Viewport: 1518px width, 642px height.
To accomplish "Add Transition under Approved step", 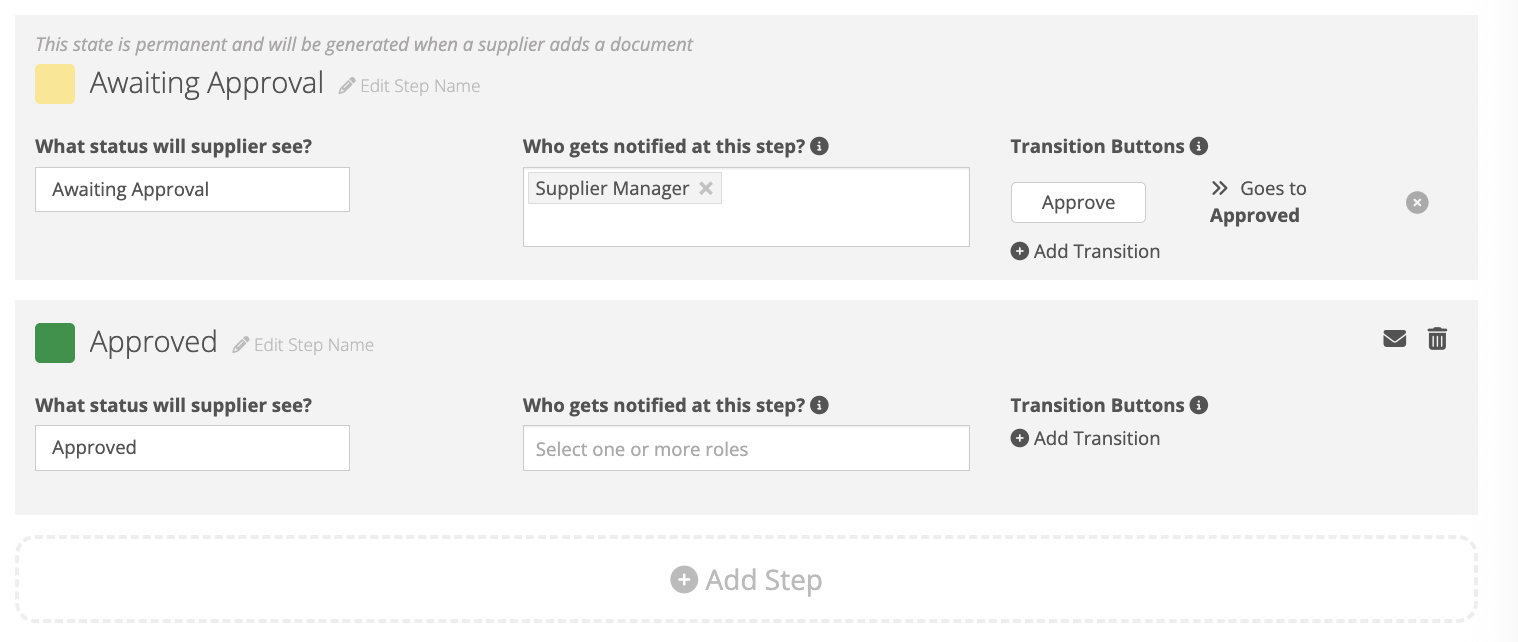I will coord(1085,438).
